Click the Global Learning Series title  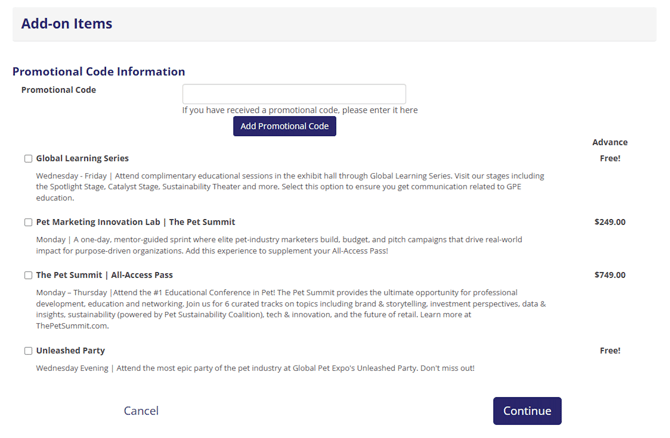point(82,158)
